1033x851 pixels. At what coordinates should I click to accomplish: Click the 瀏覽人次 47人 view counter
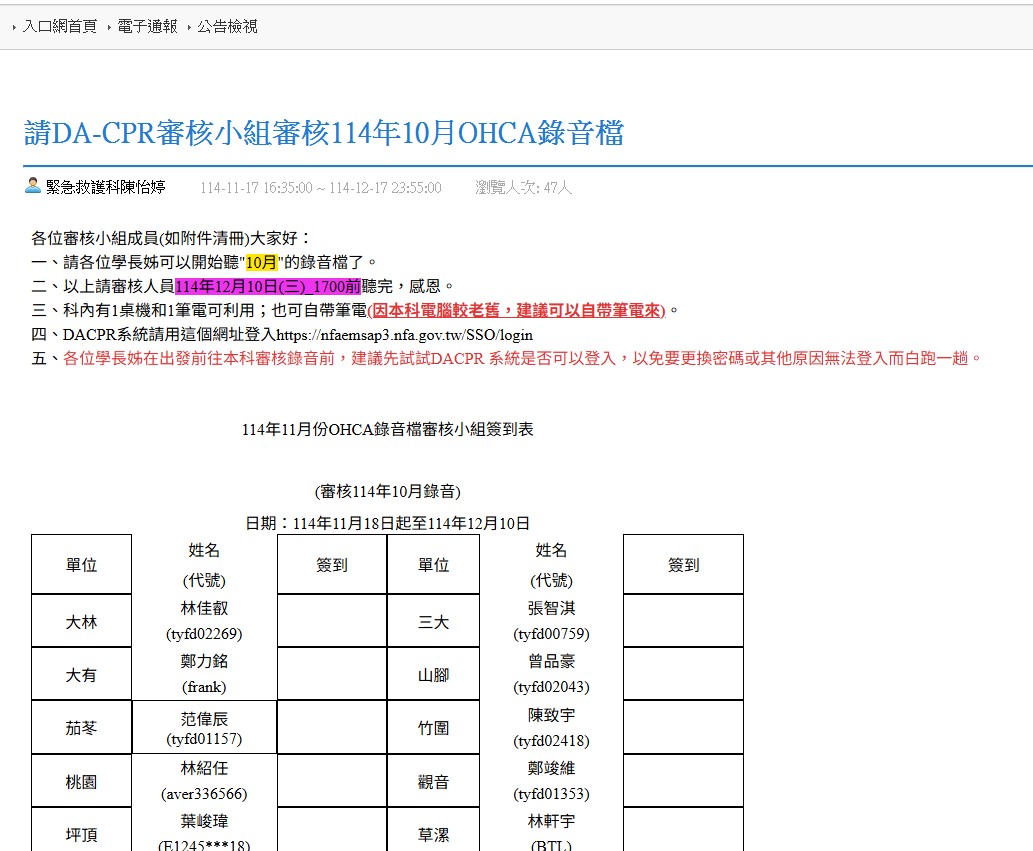[x=523, y=187]
